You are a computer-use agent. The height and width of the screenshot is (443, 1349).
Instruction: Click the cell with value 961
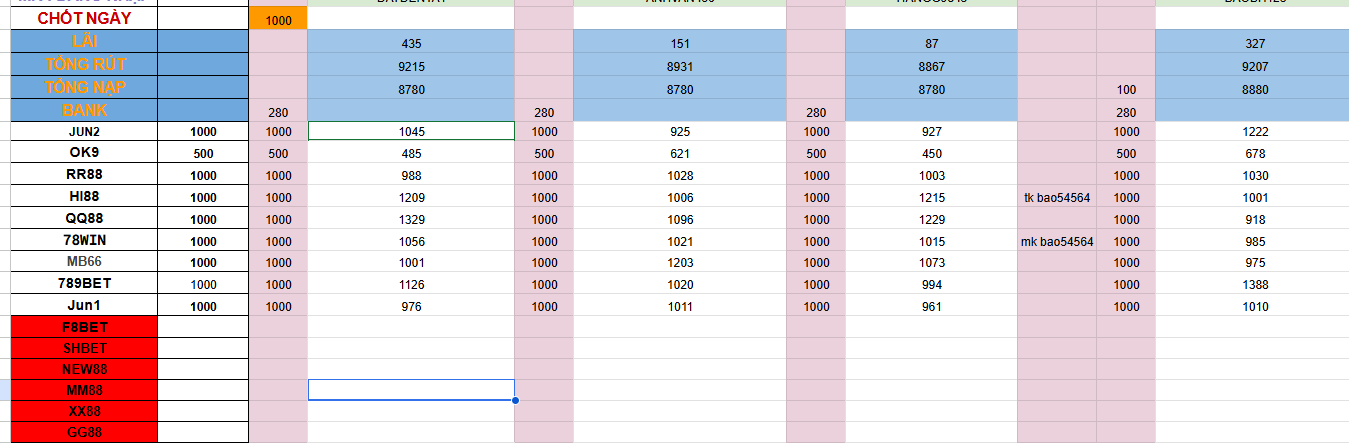(x=931, y=307)
